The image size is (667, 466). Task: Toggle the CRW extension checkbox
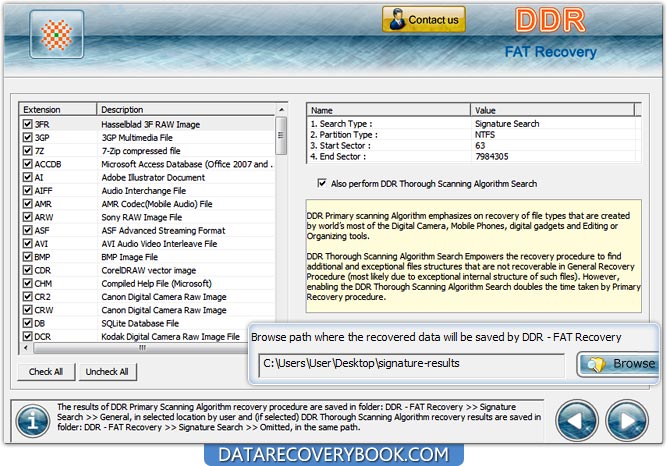[x=27, y=310]
